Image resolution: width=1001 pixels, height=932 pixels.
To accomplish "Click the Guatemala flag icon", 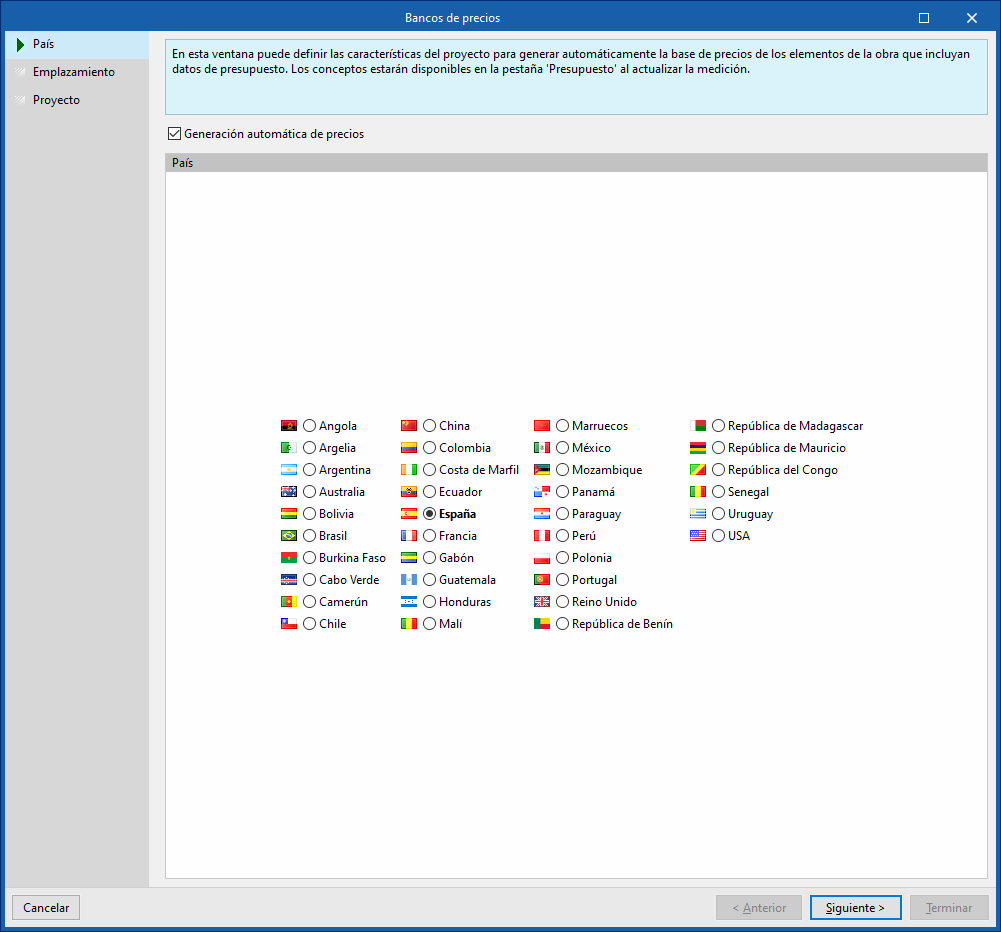I will point(409,580).
